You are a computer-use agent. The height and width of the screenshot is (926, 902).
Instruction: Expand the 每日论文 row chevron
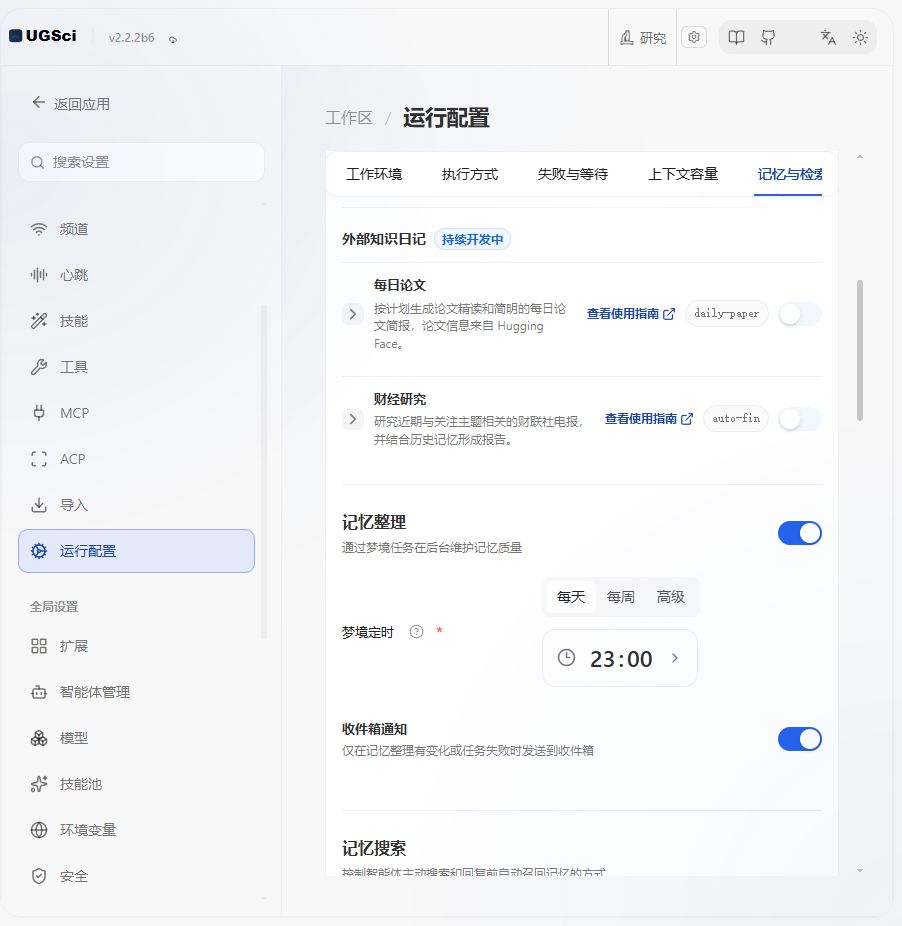coord(353,314)
